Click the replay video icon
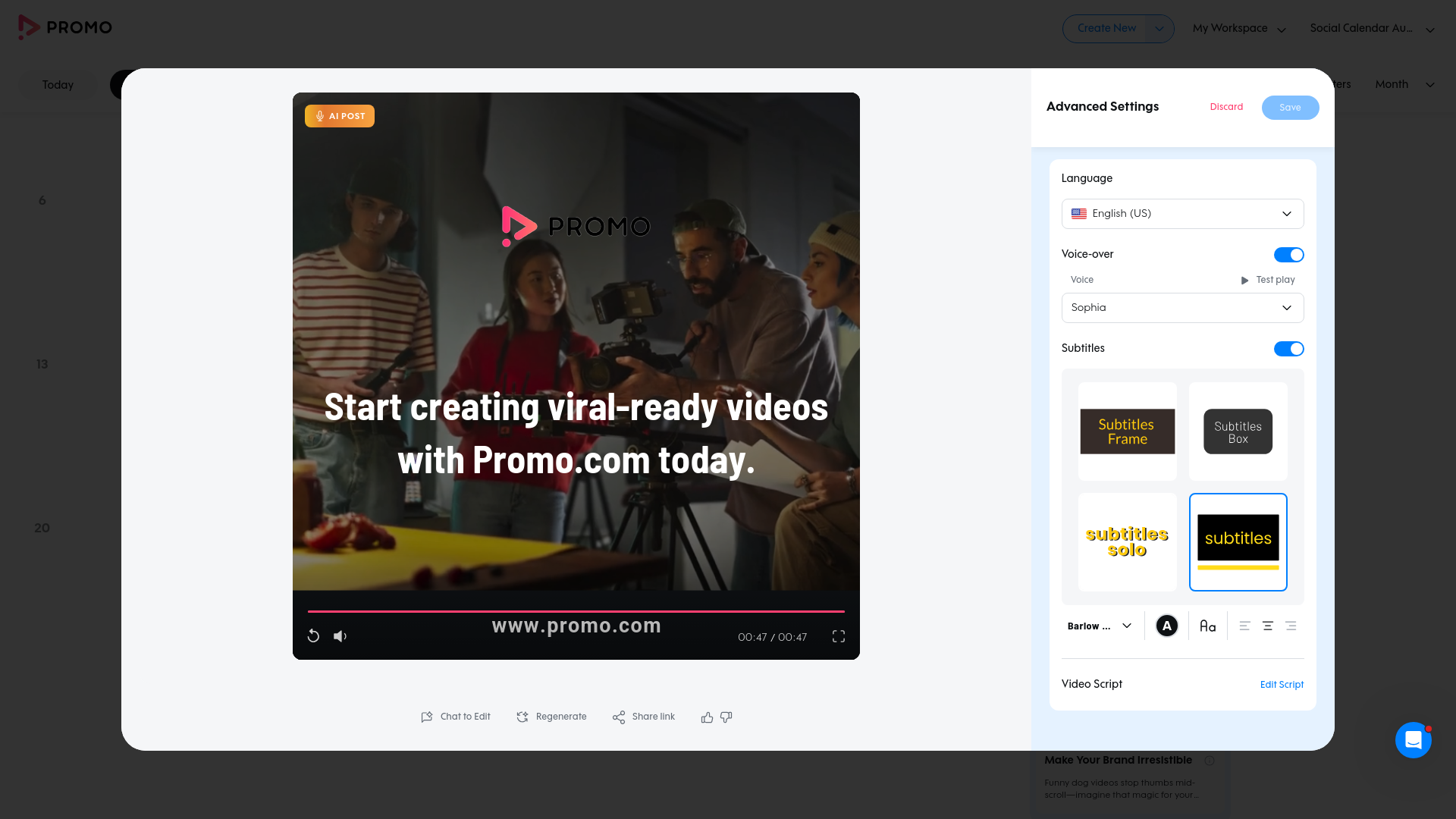 pyautogui.click(x=313, y=636)
